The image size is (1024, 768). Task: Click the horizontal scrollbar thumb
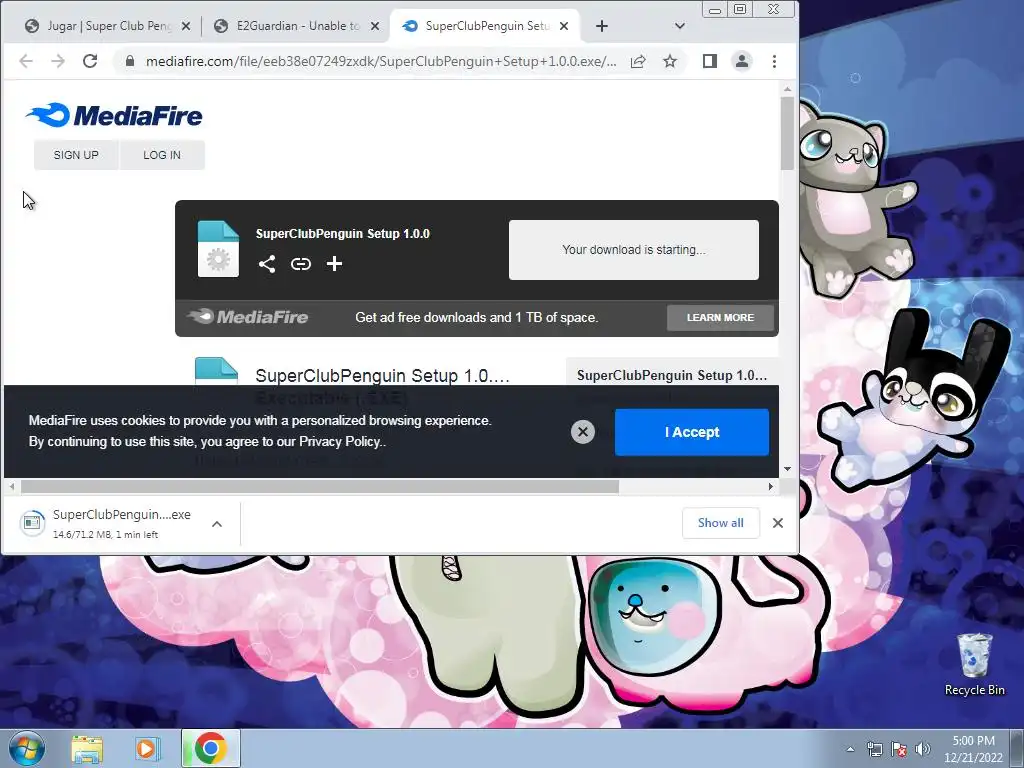point(319,487)
